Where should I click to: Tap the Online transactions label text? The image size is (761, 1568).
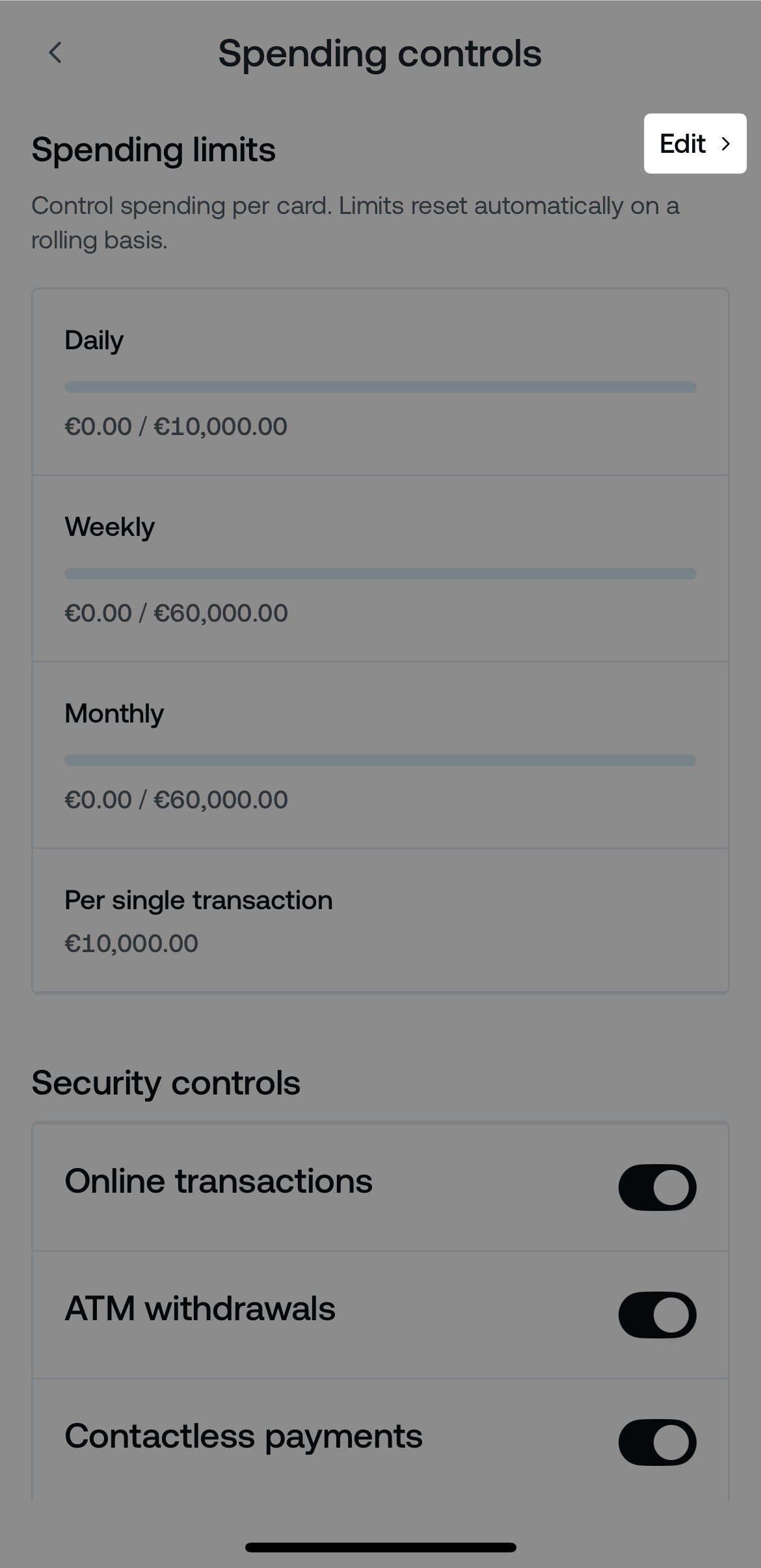(219, 1181)
